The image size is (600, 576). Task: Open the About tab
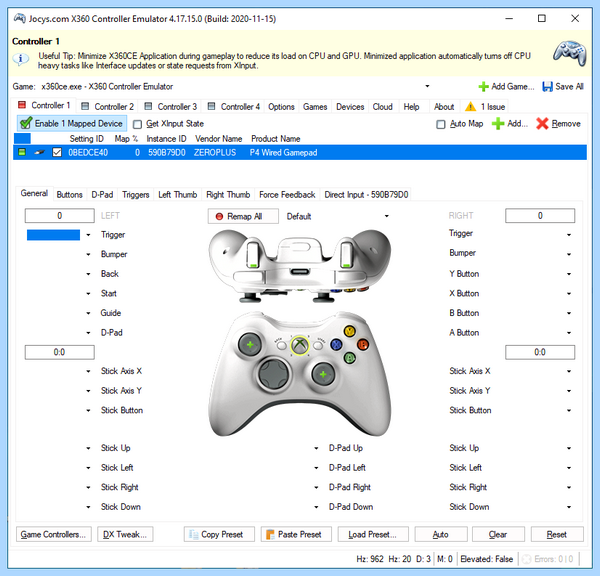coord(444,107)
